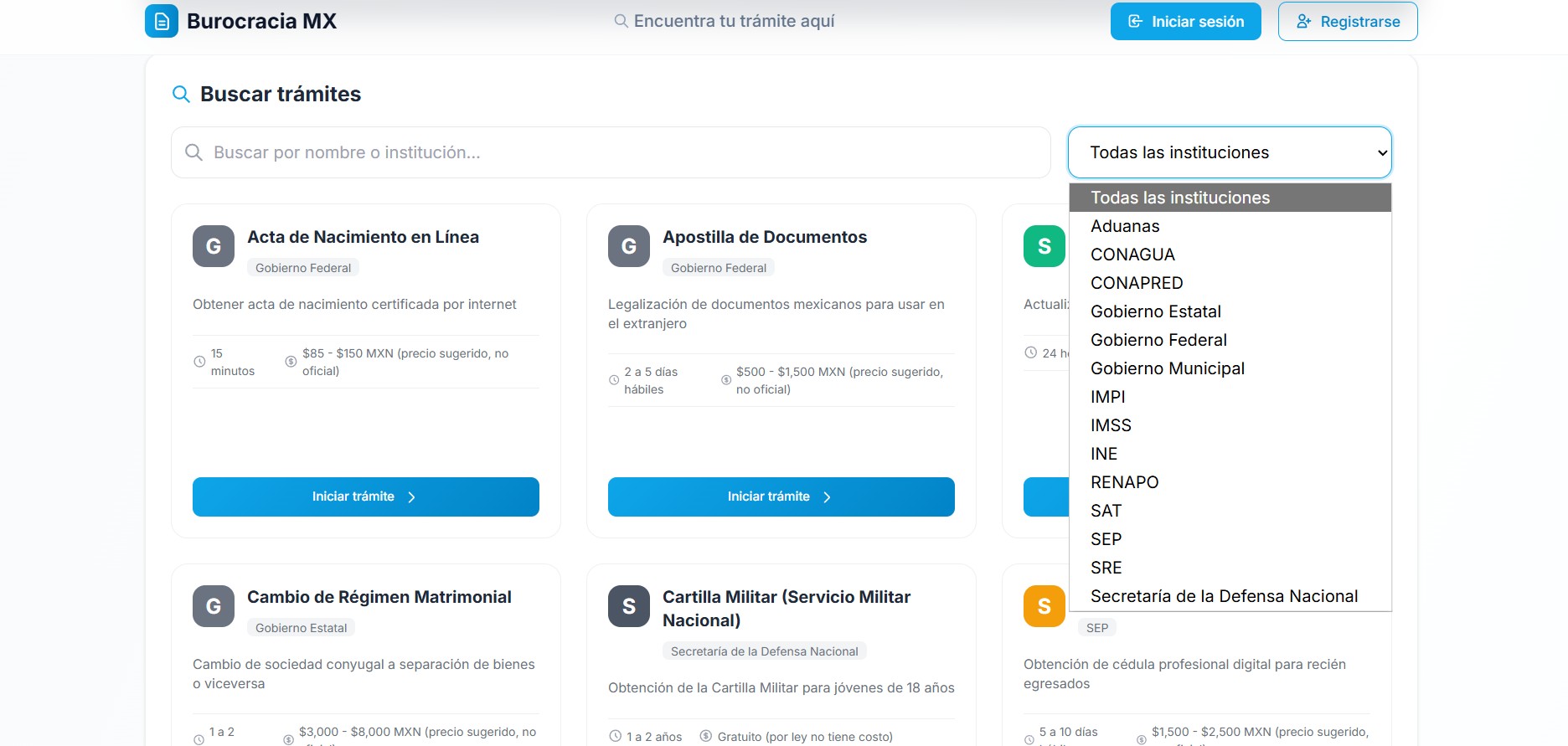Select Gobierno Estatal option in dropdown list
The width and height of the screenshot is (1568, 746).
[x=1230, y=311]
